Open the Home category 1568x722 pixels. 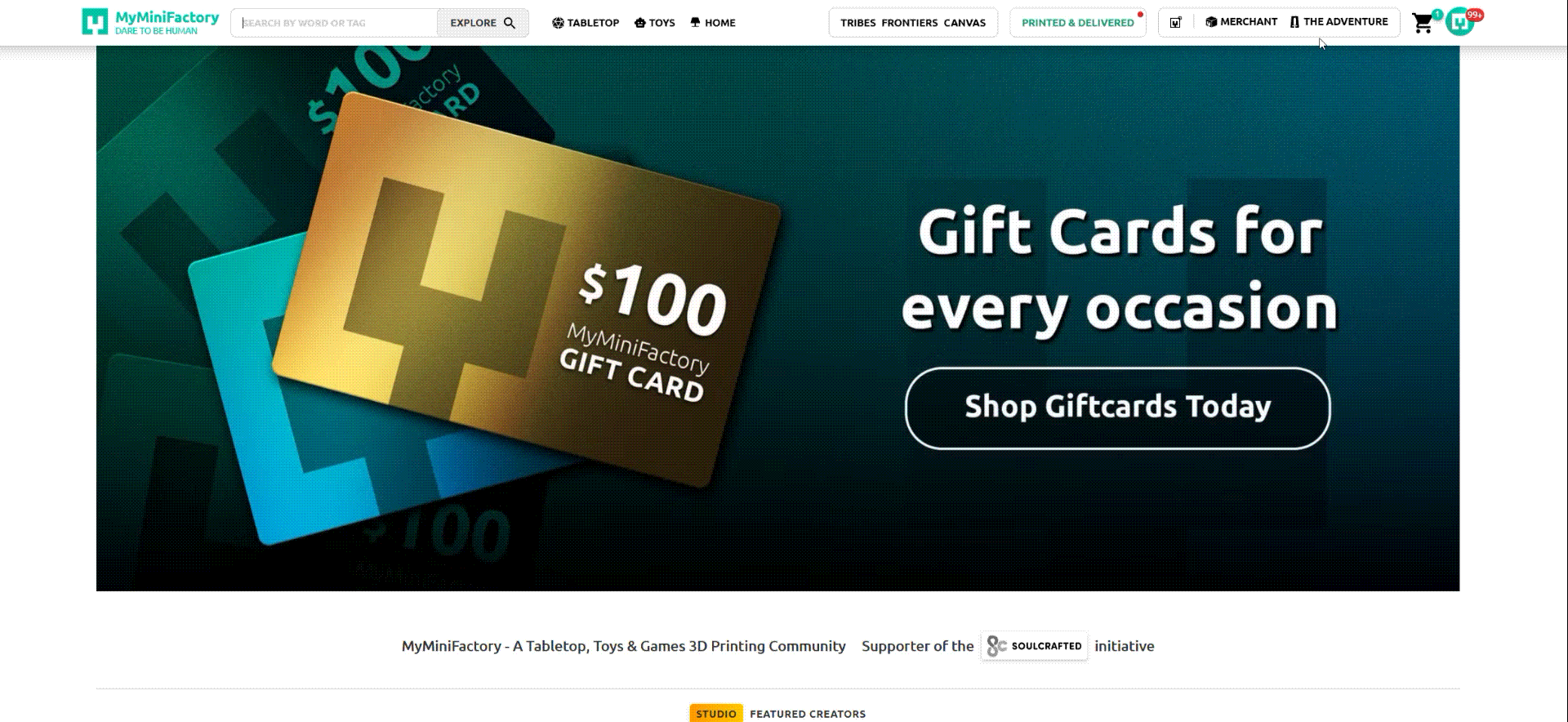click(x=713, y=23)
